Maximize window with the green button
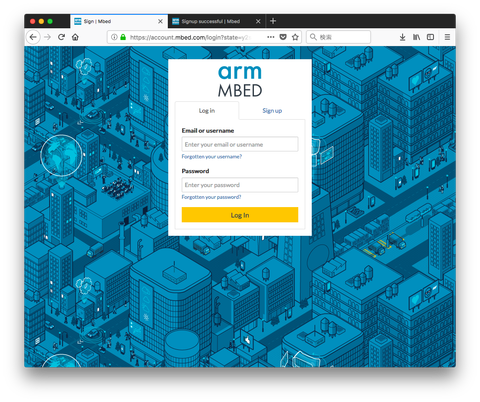480x402 pixels. pos(50,21)
